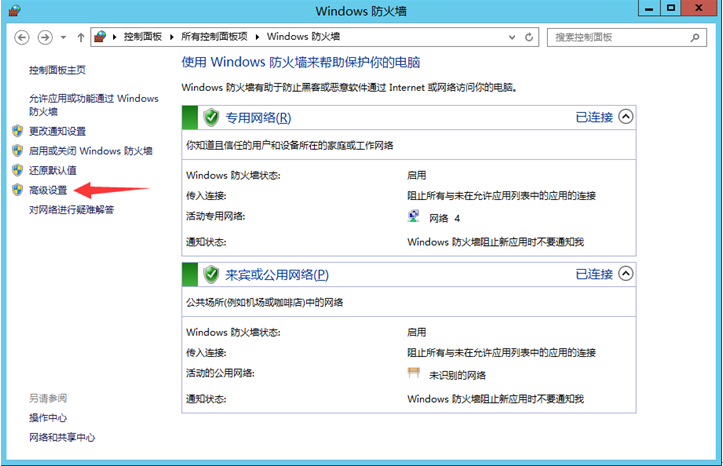Open 高级设置 link in left pane
The image size is (723, 466).
point(48,190)
